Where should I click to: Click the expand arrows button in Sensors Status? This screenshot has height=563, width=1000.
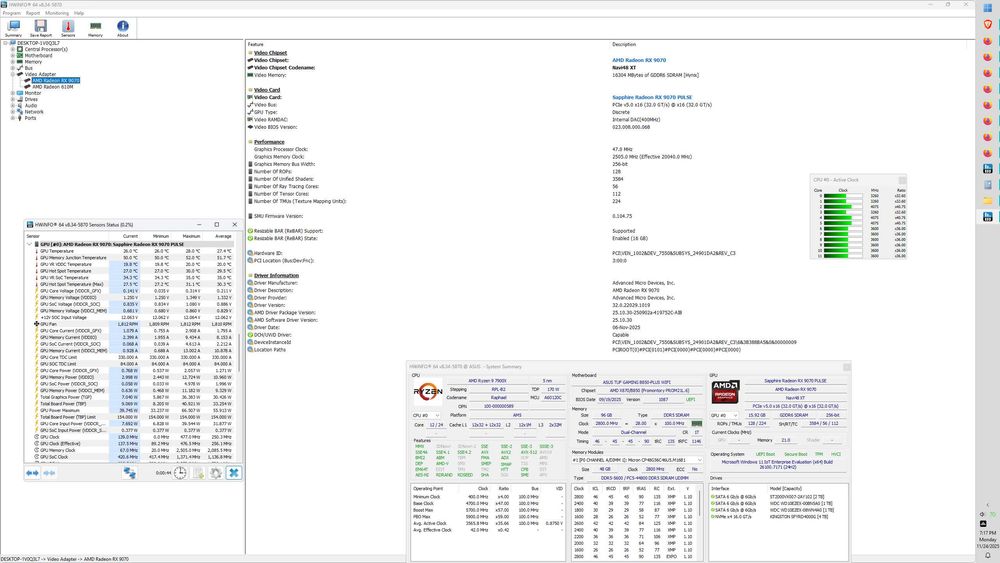[x=32, y=473]
